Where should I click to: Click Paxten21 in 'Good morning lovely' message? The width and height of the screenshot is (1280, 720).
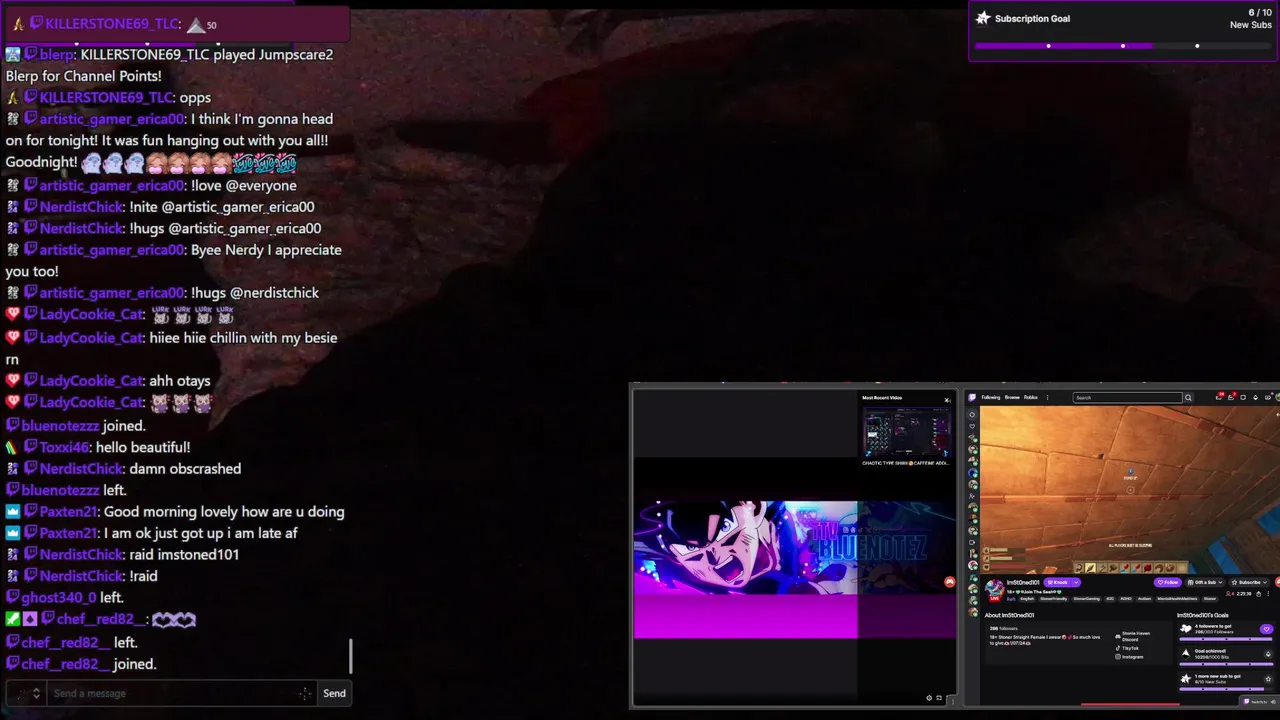point(68,511)
